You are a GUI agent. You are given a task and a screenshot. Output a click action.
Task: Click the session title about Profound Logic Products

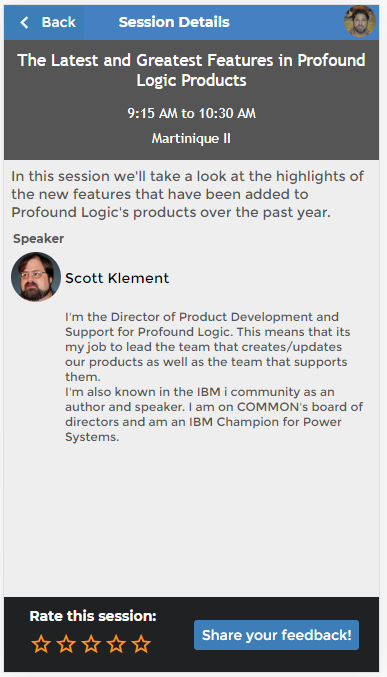coord(191,70)
